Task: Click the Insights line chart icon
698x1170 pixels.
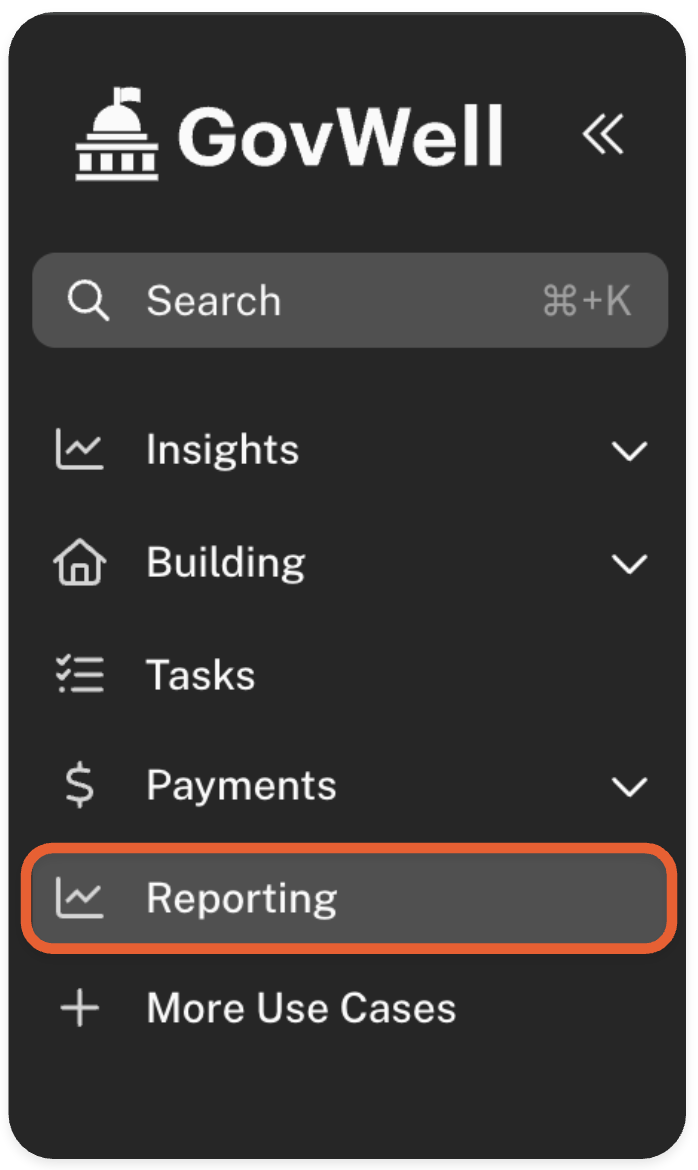Action: tap(79, 450)
